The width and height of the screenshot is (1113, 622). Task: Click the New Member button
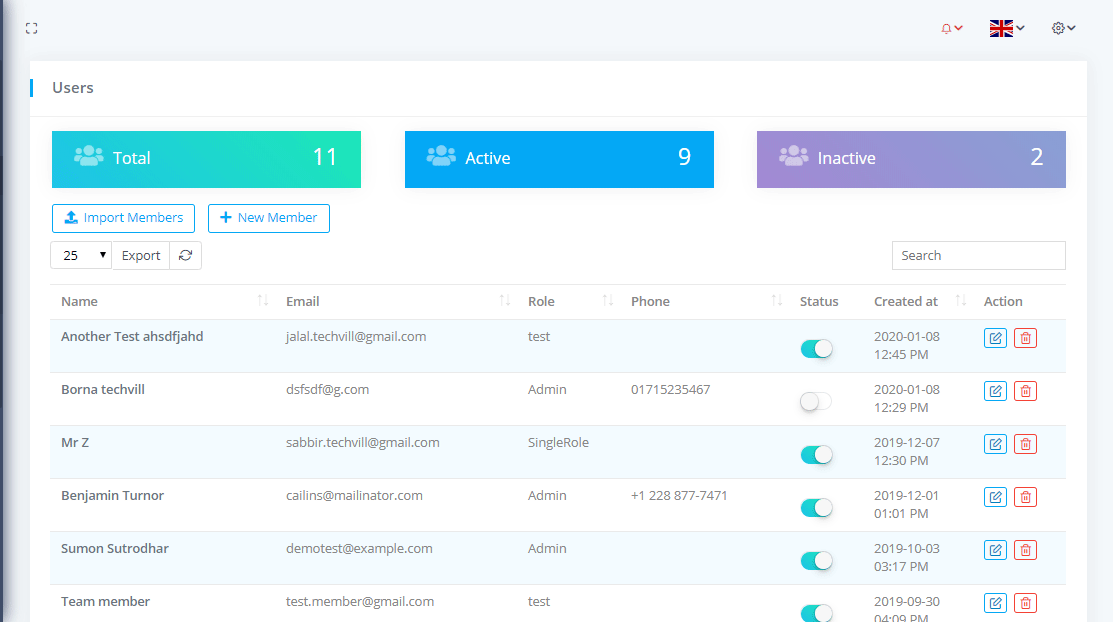[x=268, y=218]
